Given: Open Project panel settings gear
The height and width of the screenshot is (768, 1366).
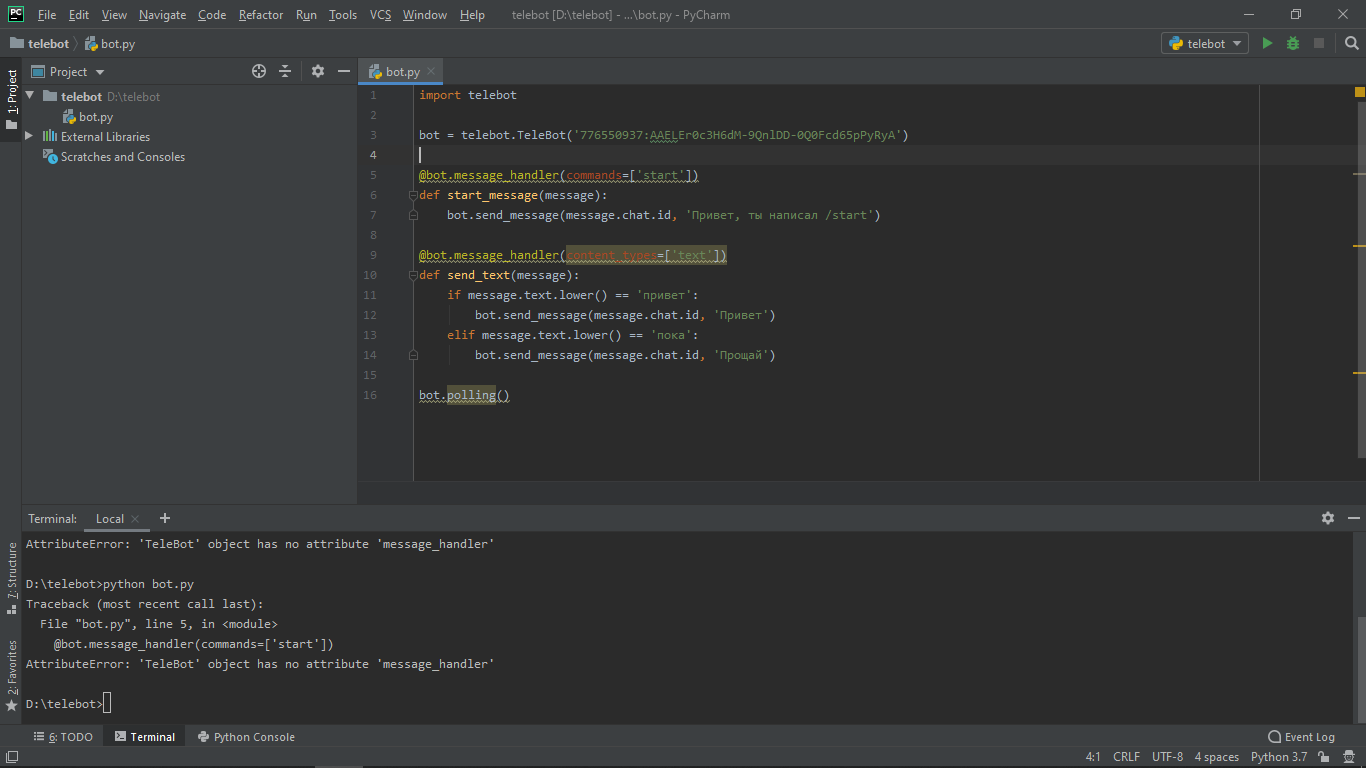Looking at the screenshot, I should tap(318, 71).
